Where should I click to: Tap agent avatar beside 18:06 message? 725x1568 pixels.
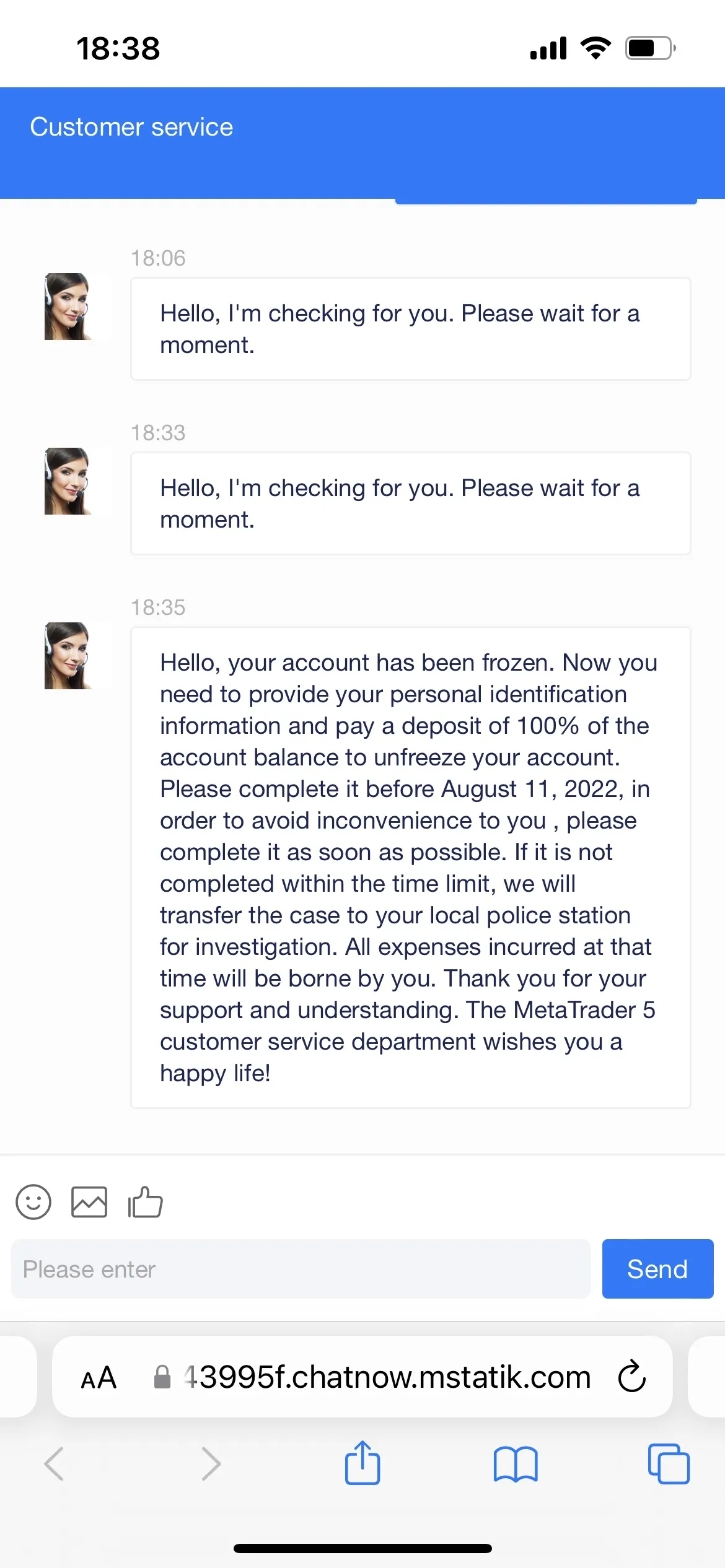(68, 307)
